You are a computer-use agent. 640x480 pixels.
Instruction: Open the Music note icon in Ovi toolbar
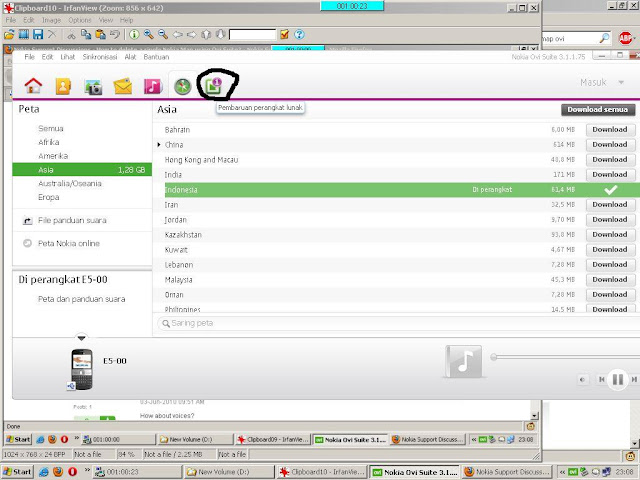pos(153,87)
